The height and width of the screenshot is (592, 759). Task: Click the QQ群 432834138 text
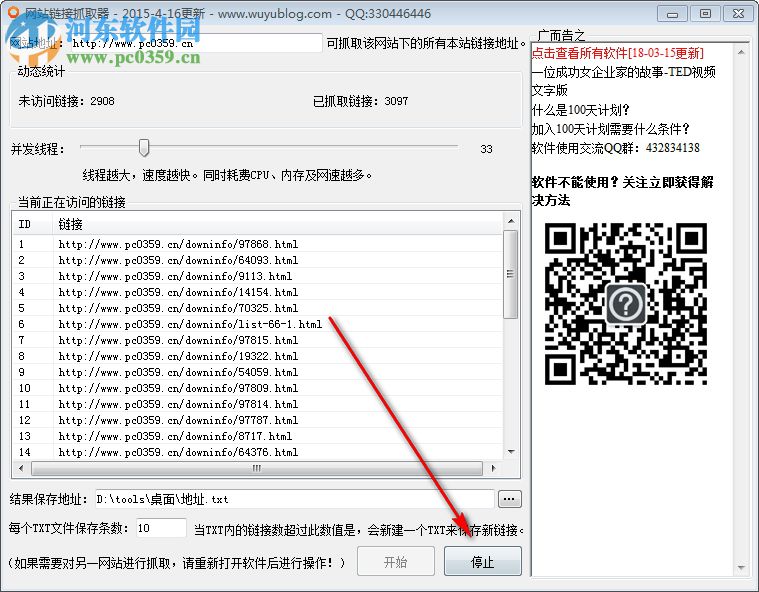coord(616,148)
